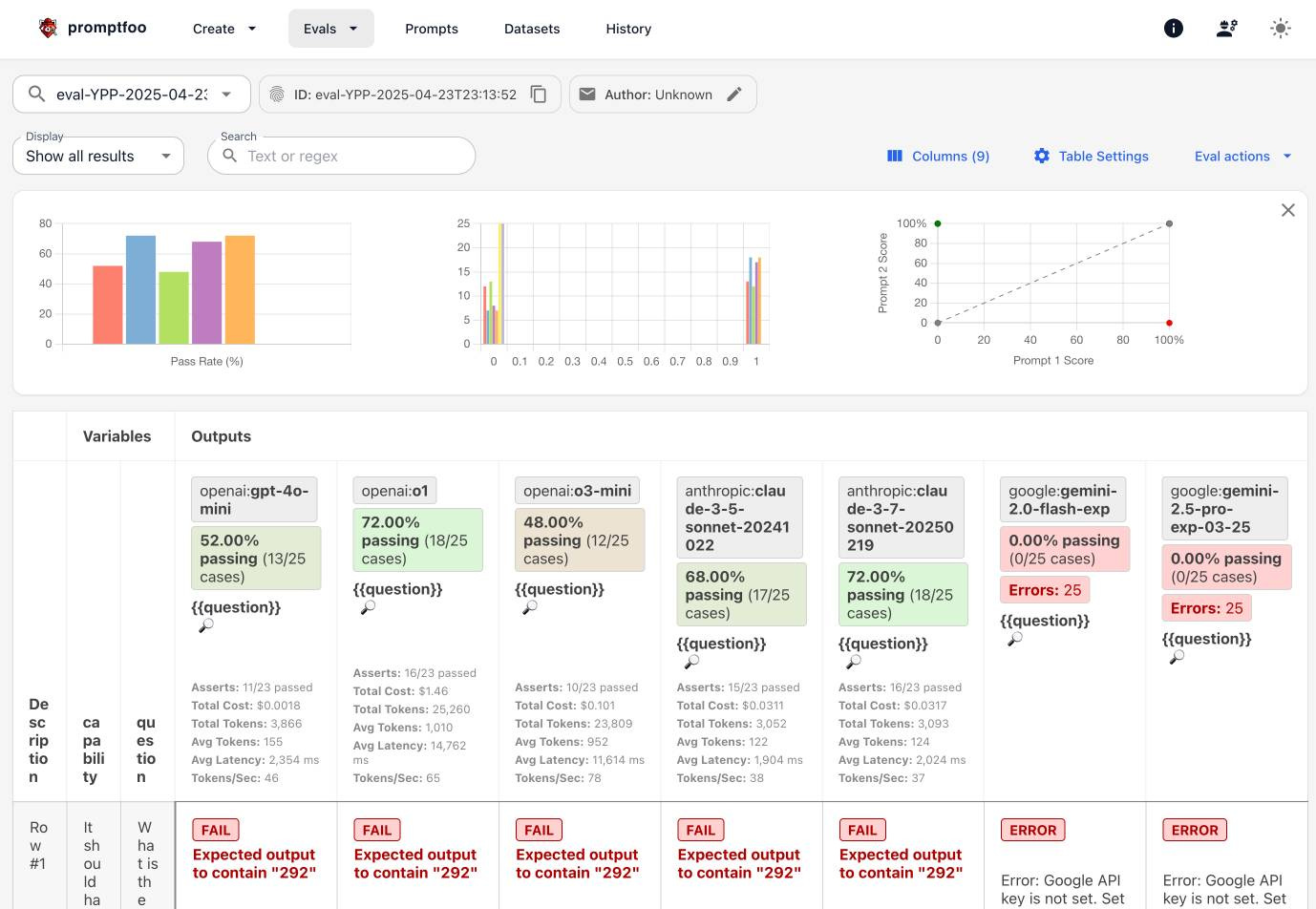Inspect prompt magnifier under gpt-4o-mini
The height and width of the screenshot is (909, 1316).
click(206, 625)
